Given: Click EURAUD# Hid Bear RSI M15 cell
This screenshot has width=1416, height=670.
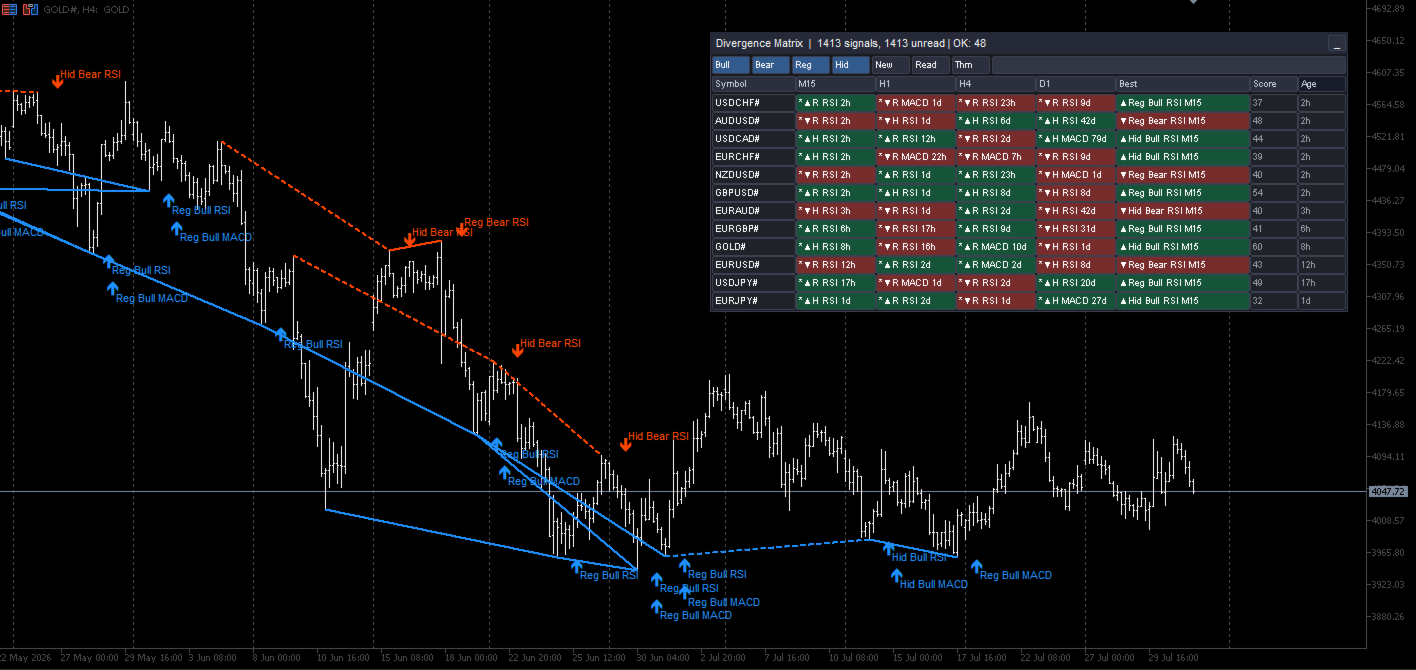Looking at the screenshot, I should pos(1183,211).
